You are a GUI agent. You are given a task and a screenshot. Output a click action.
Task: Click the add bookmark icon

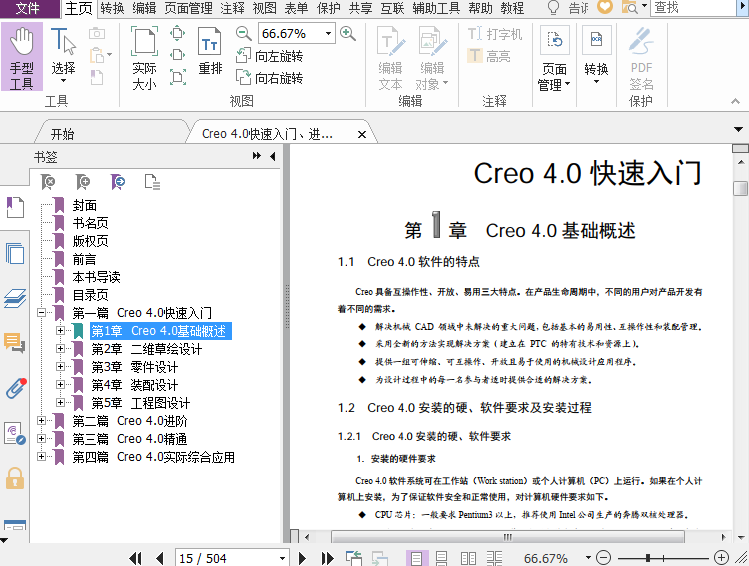tap(83, 182)
